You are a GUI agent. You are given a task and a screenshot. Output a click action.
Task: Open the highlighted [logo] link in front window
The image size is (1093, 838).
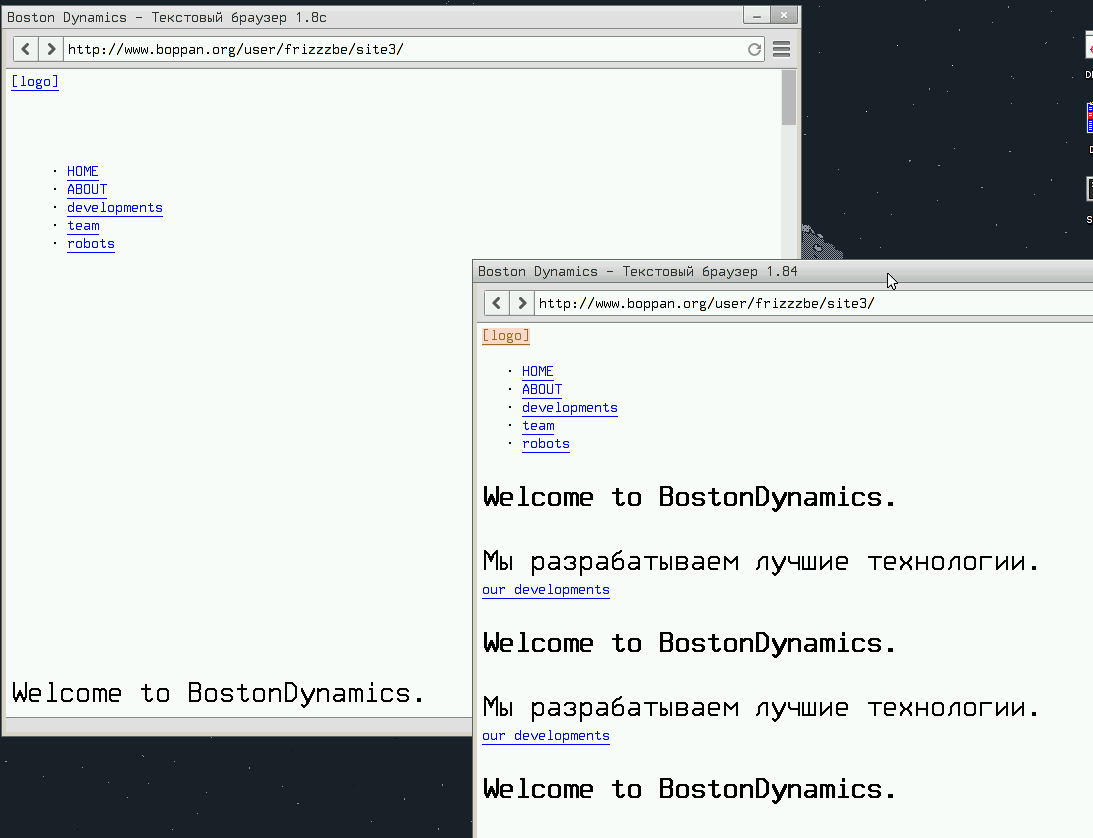pos(506,336)
